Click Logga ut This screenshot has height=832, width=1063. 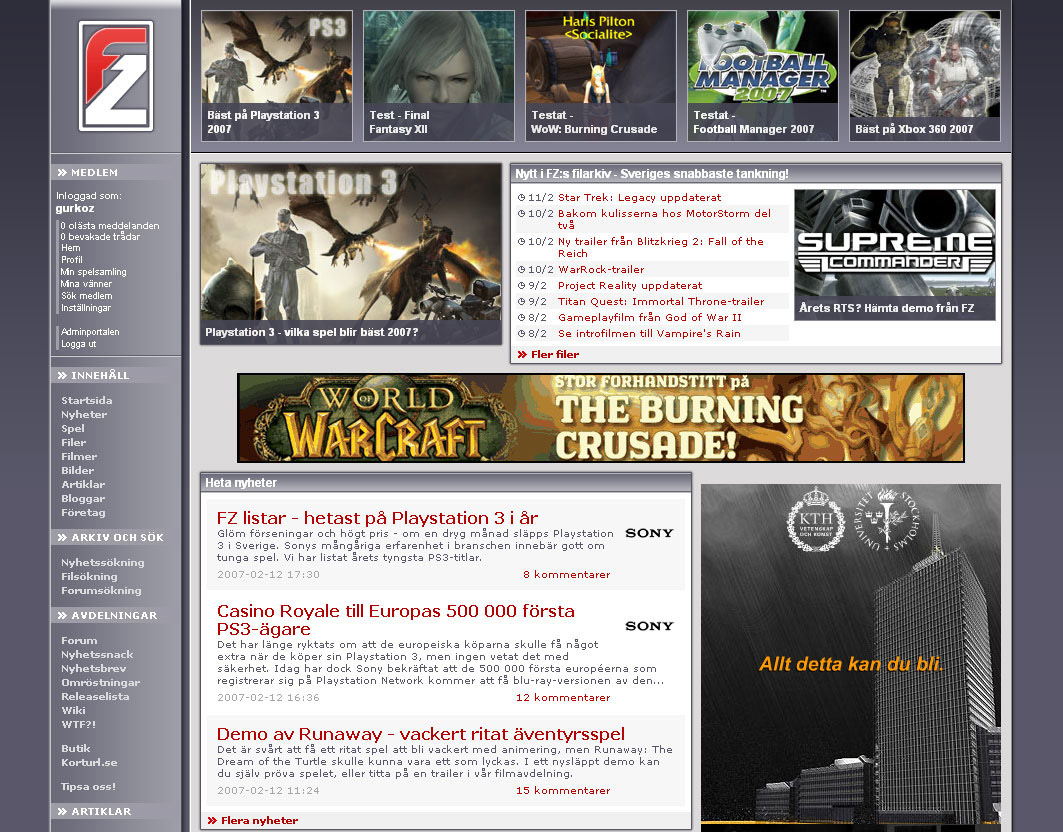[79, 344]
